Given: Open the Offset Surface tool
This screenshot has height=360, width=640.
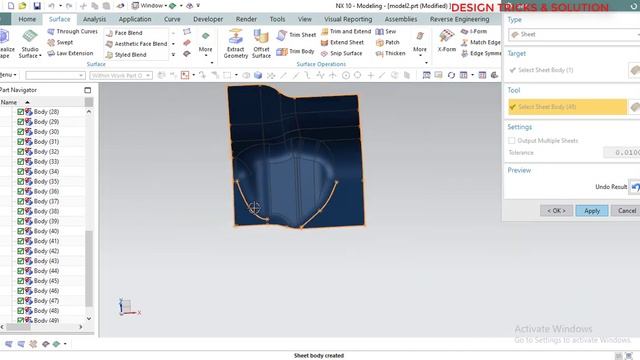Looking at the screenshot, I should coord(261,43).
